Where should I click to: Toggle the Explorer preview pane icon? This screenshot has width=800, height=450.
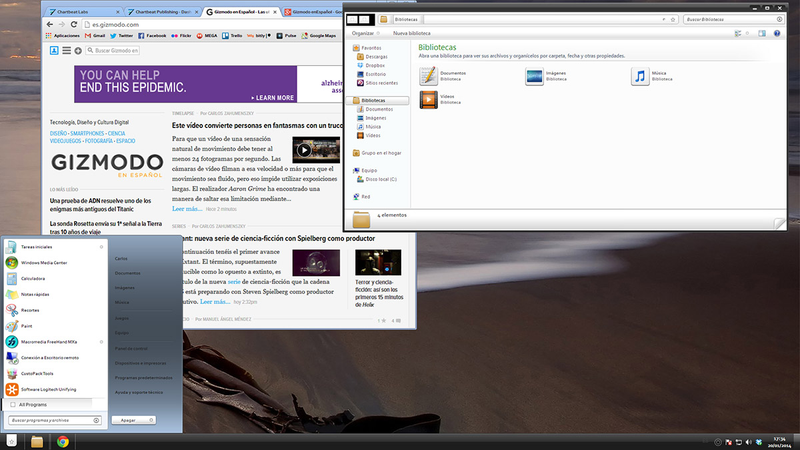click(762, 33)
